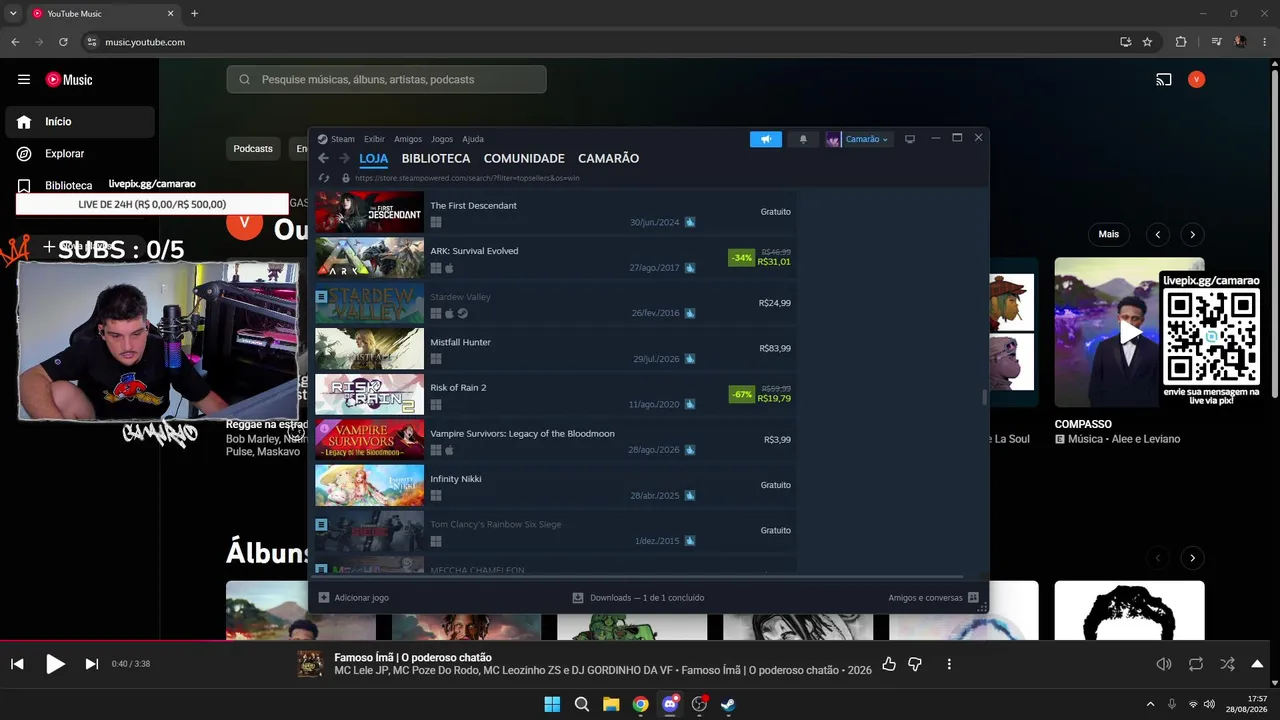1280x720 pixels.
Task: Open the Stardew Valley store listing
Action: coord(555,303)
